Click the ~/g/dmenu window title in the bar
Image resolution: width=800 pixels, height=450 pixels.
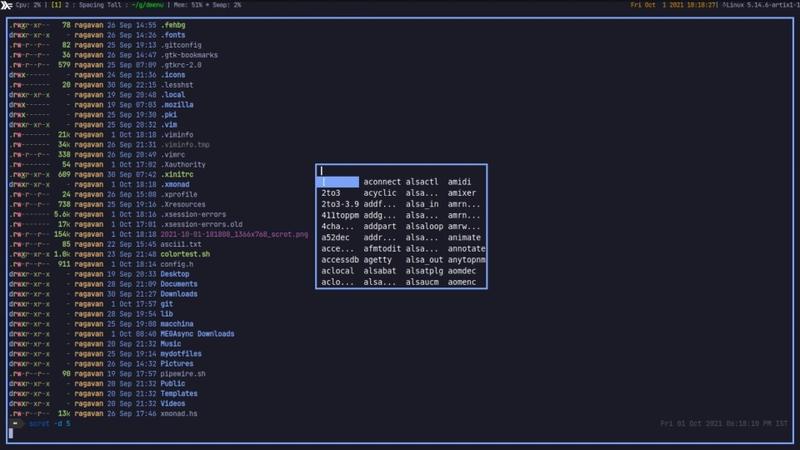point(147,5)
